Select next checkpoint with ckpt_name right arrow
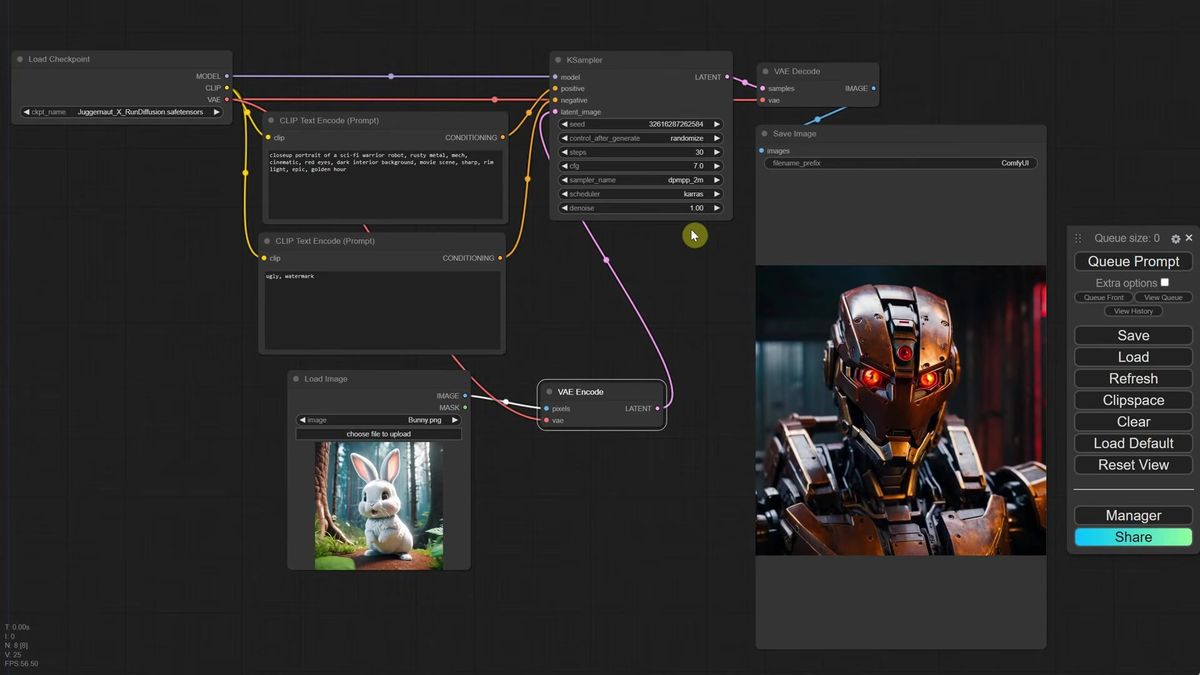Screen dimensions: 1200x675 [217, 112]
